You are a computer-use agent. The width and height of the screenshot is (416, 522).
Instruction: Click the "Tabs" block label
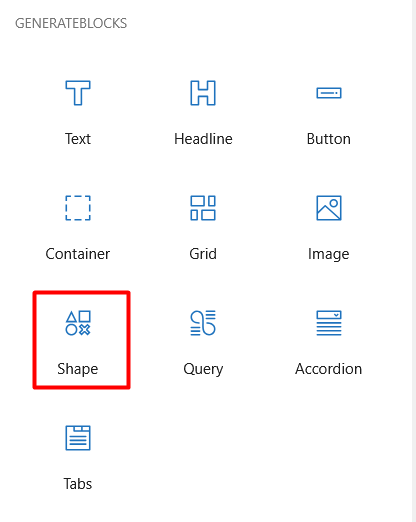78,484
